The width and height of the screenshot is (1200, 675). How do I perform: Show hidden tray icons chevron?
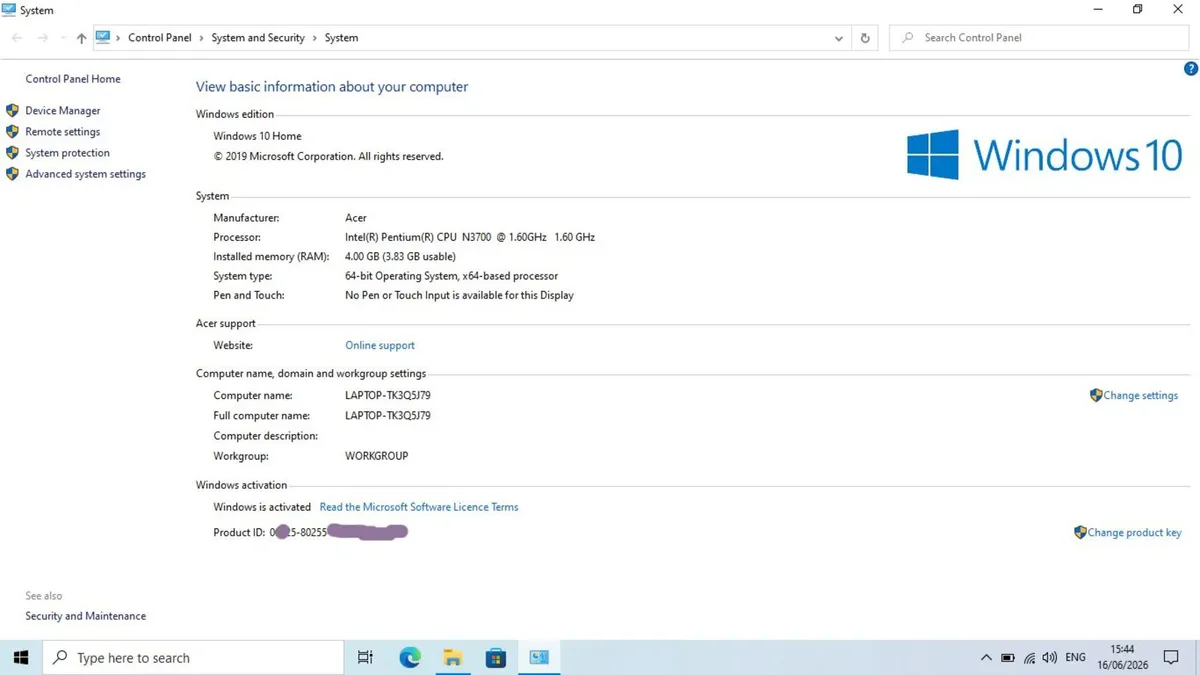click(986, 657)
